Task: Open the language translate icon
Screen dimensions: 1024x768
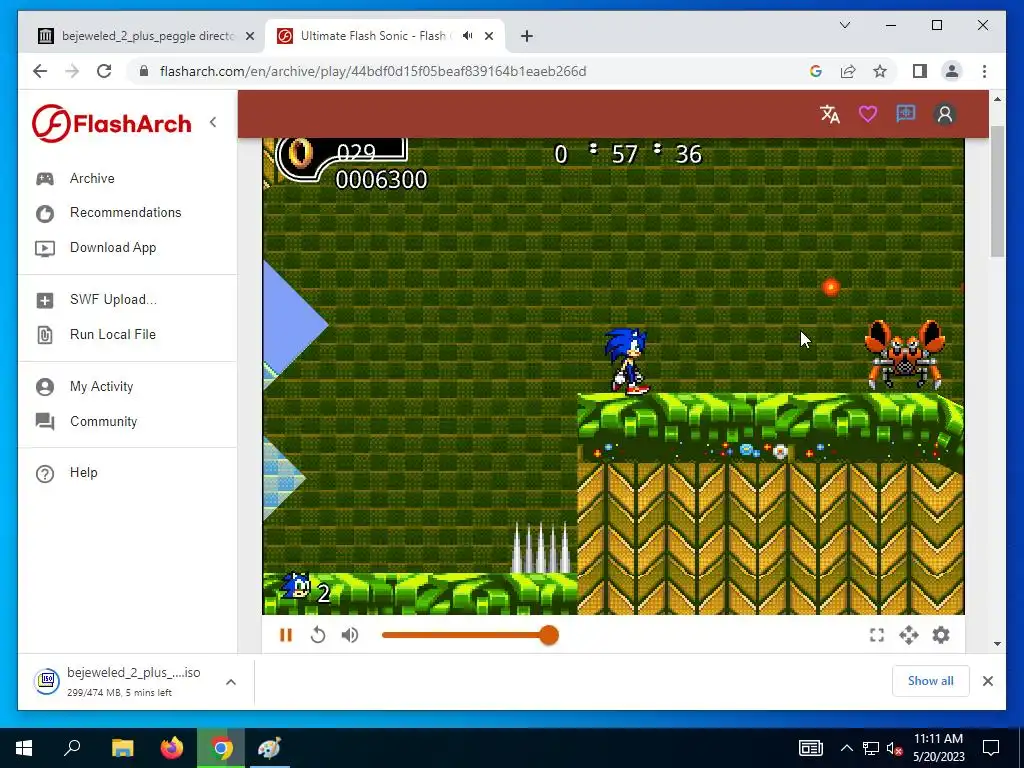Action: pyautogui.click(x=830, y=114)
